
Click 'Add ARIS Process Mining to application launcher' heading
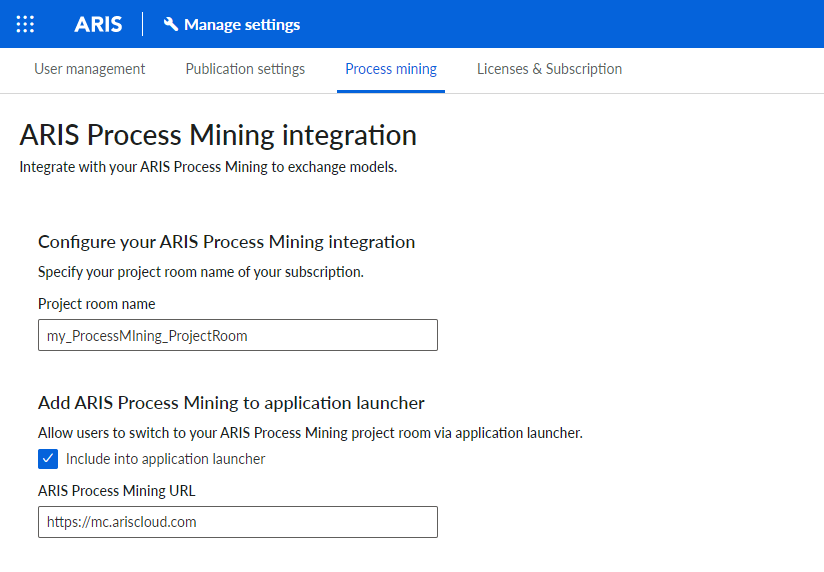231,403
